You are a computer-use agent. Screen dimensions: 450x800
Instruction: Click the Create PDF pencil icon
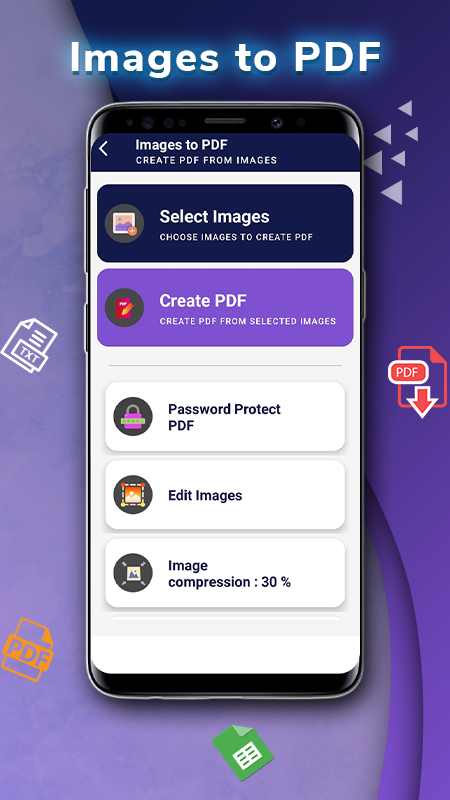tap(124, 308)
